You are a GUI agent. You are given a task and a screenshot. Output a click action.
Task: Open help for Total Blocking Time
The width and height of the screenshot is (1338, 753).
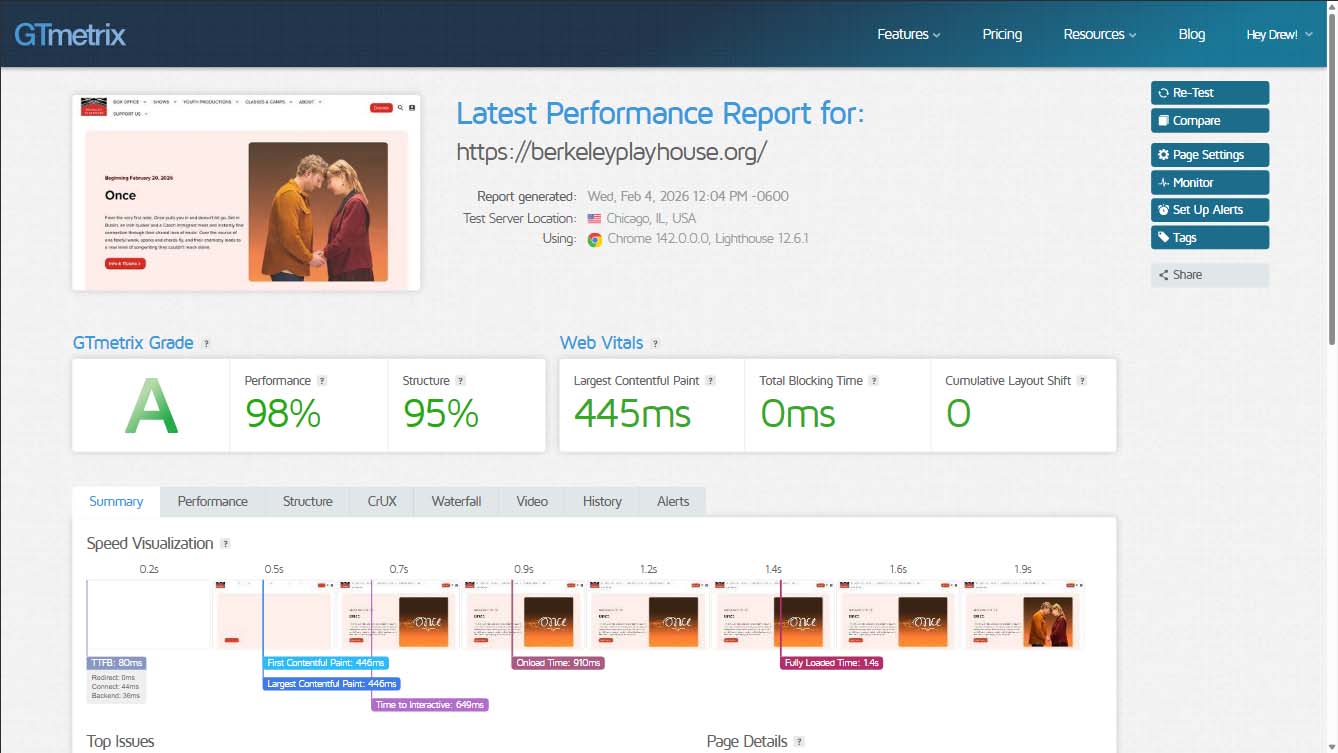click(x=874, y=381)
